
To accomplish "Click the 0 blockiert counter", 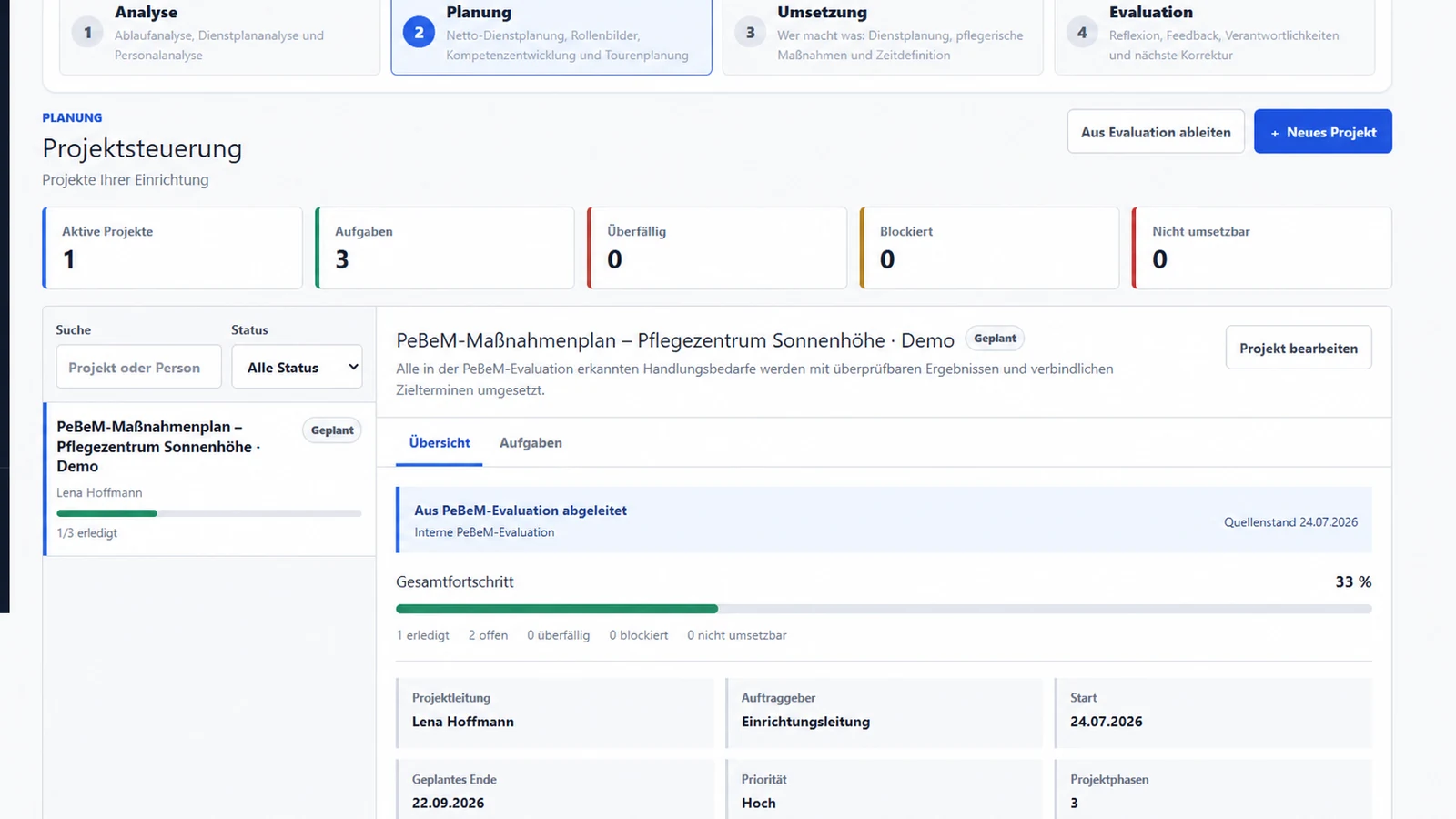I will click(x=639, y=635).
